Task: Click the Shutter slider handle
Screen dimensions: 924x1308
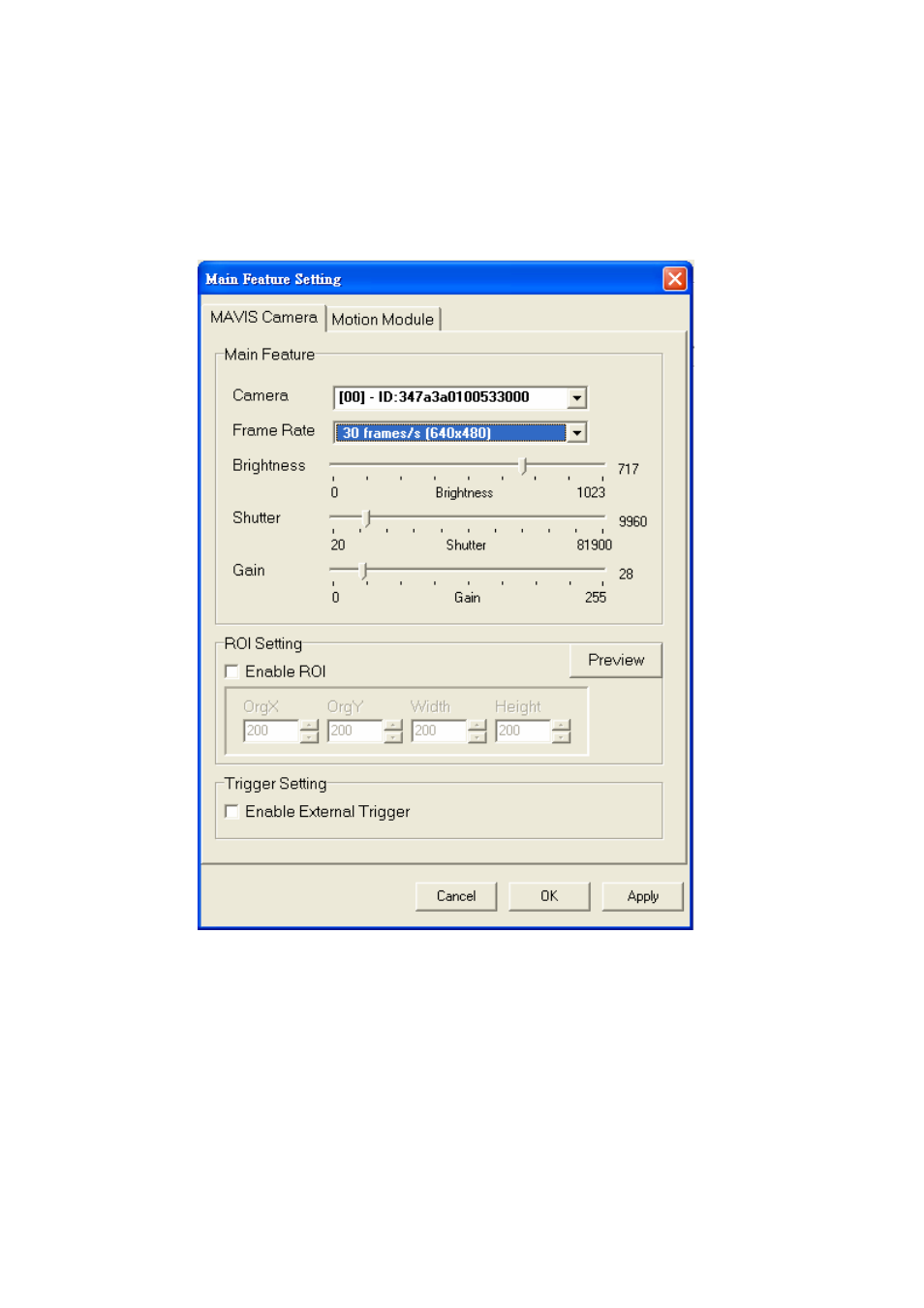Action: click(366, 518)
